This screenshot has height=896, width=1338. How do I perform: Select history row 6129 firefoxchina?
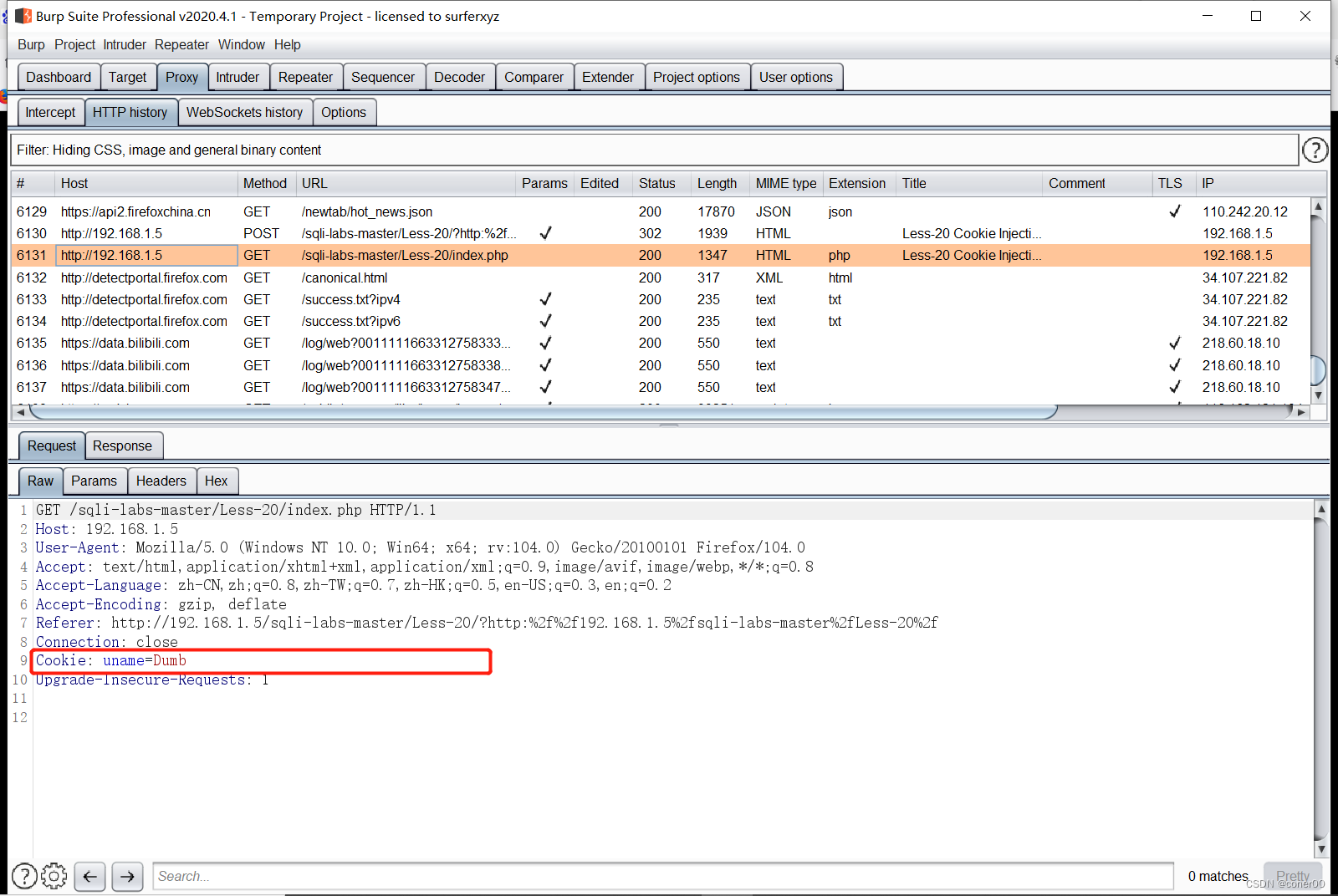661,211
